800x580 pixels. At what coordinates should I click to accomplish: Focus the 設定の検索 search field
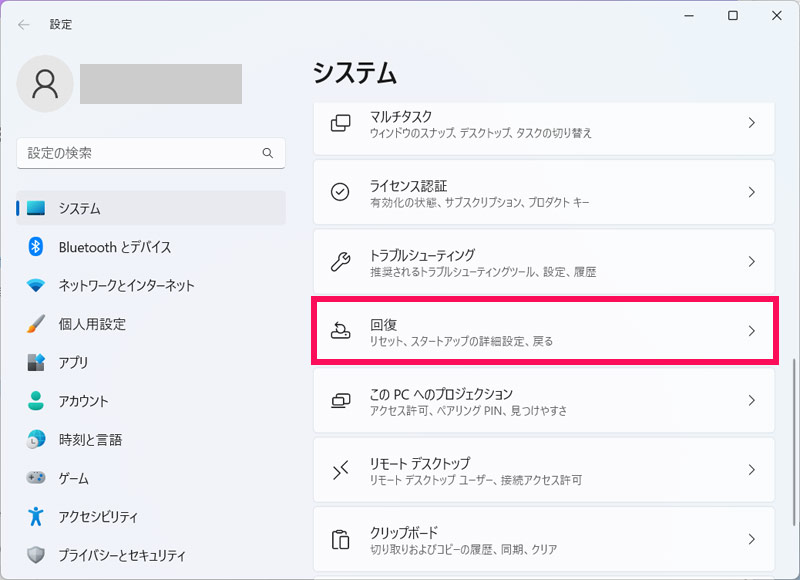[151, 153]
